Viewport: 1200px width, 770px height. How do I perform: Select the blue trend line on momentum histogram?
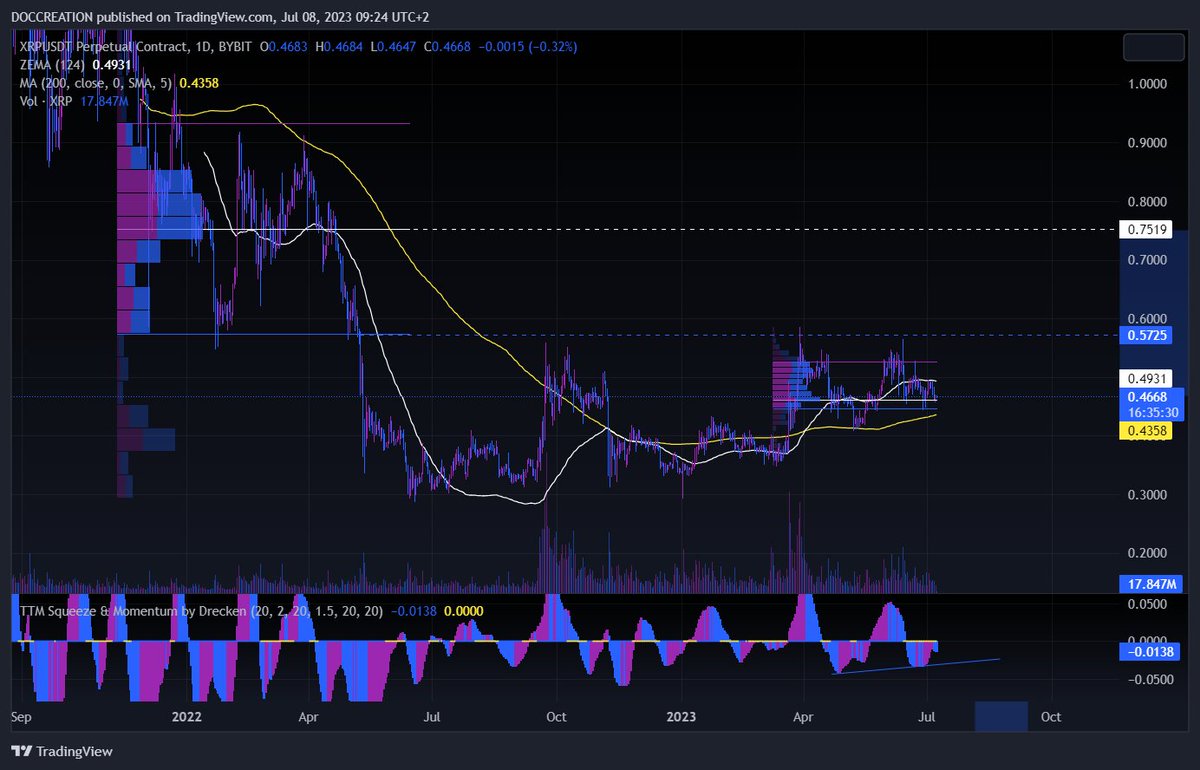pyautogui.click(x=915, y=666)
